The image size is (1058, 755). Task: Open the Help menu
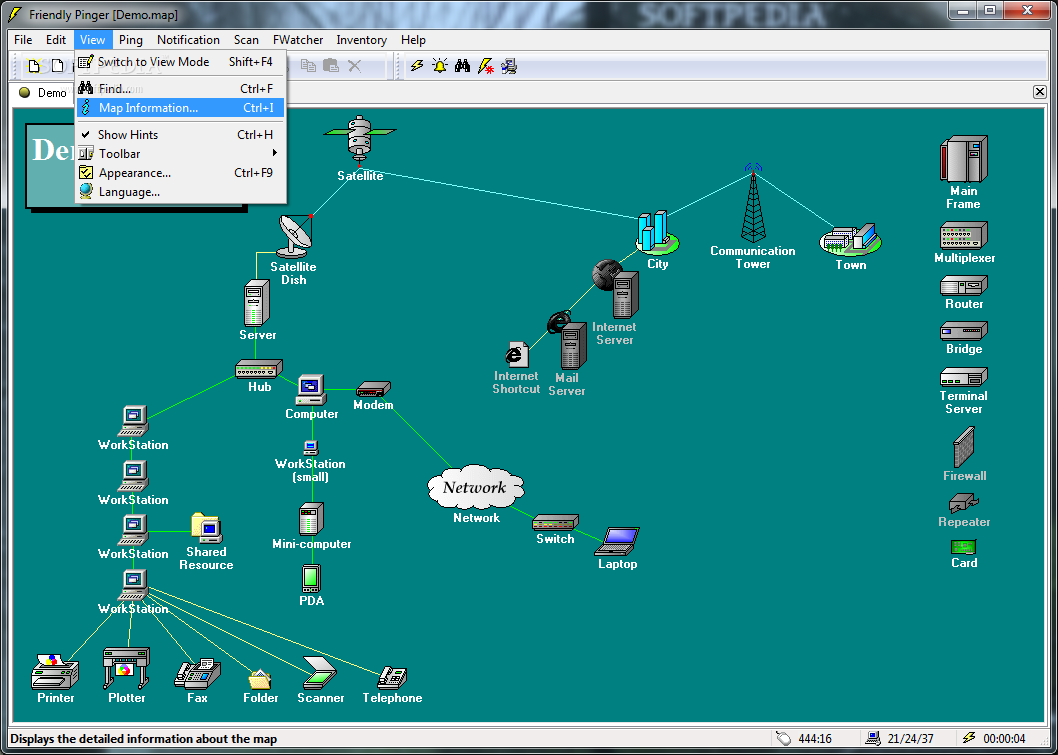413,40
